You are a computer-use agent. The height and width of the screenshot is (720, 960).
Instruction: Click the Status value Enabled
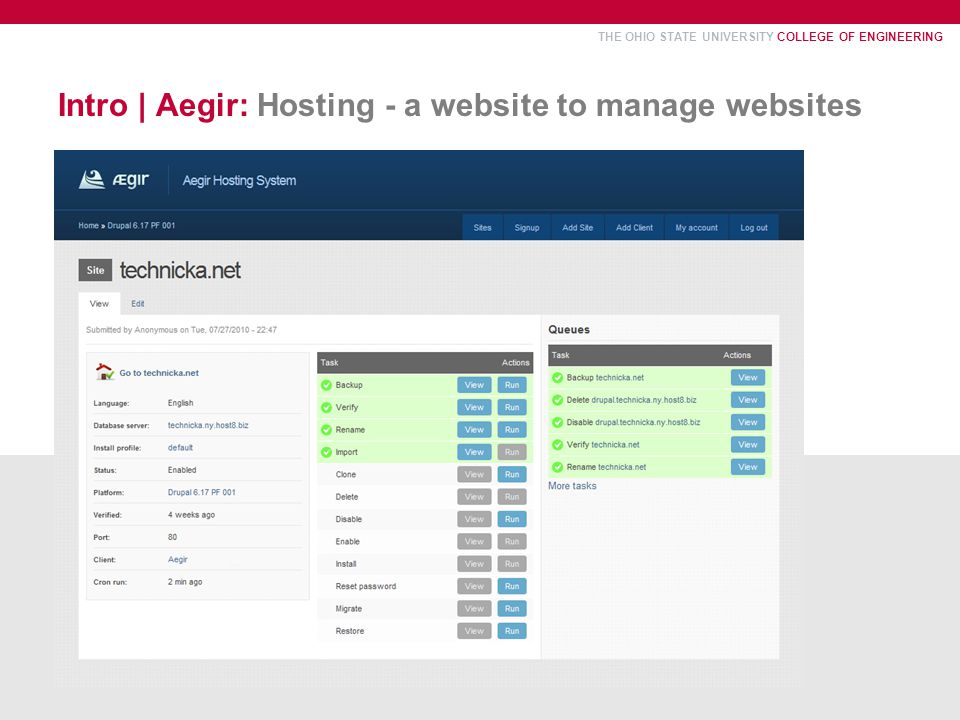[182, 470]
